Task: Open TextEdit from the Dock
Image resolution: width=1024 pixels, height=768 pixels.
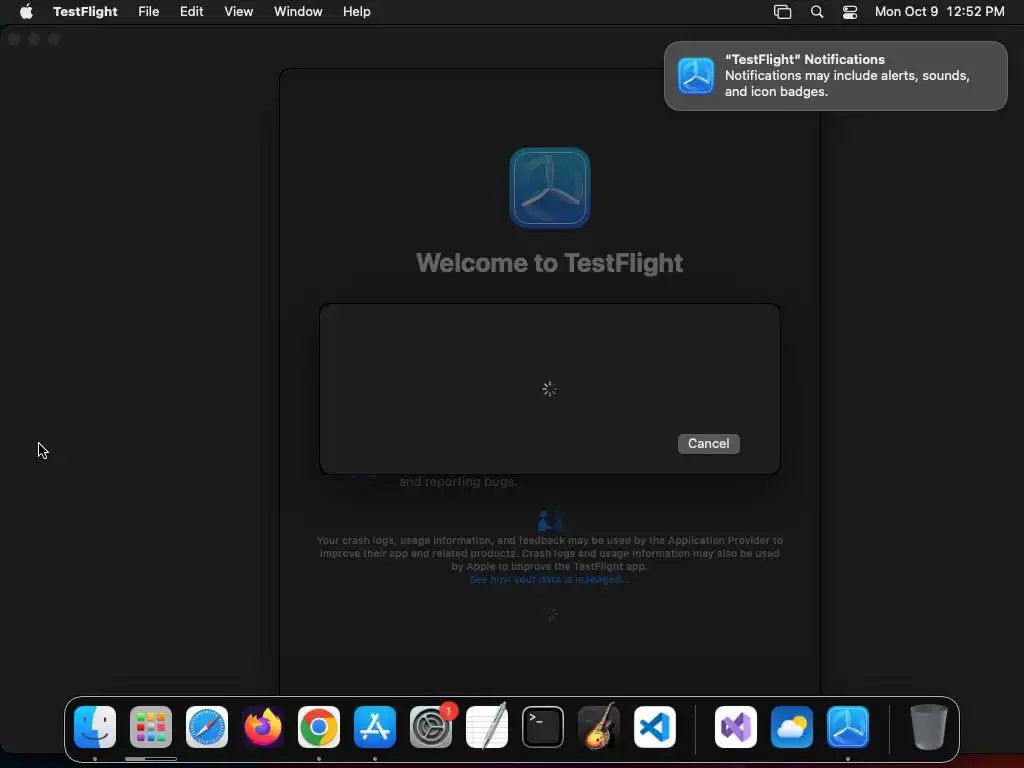Action: pyautogui.click(x=487, y=726)
